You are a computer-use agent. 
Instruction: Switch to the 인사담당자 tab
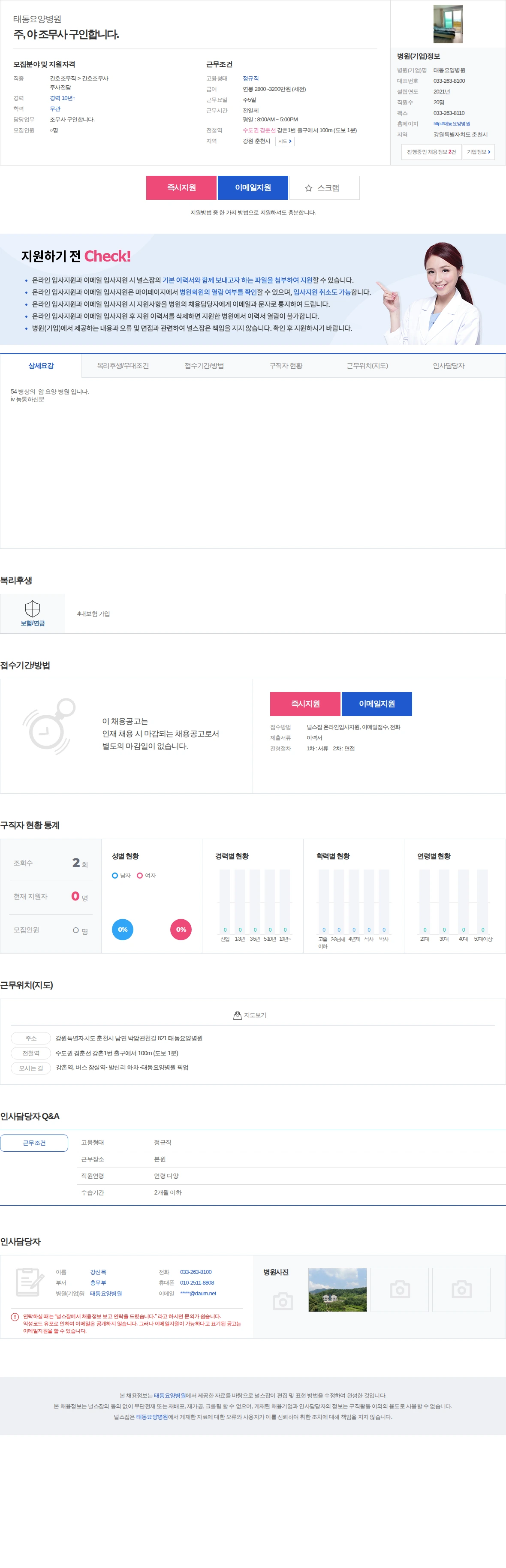(x=449, y=366)
